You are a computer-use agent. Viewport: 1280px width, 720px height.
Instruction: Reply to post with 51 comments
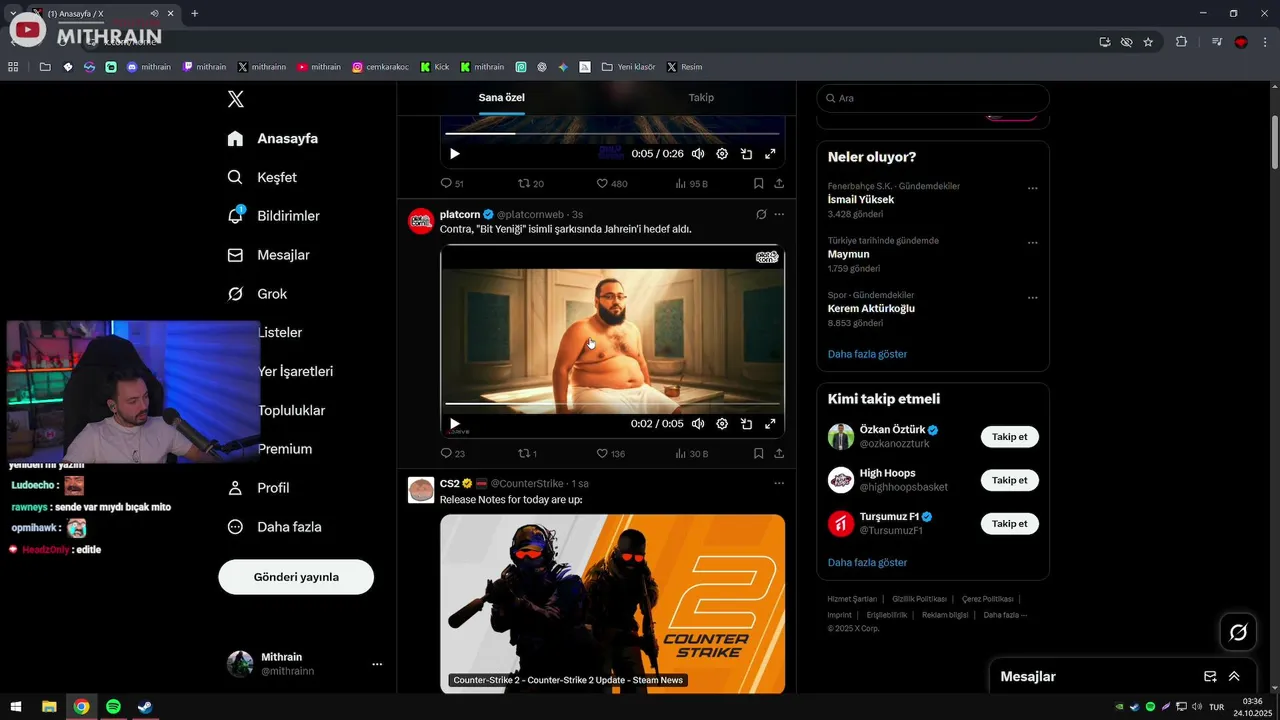click(x=452, y=184)
